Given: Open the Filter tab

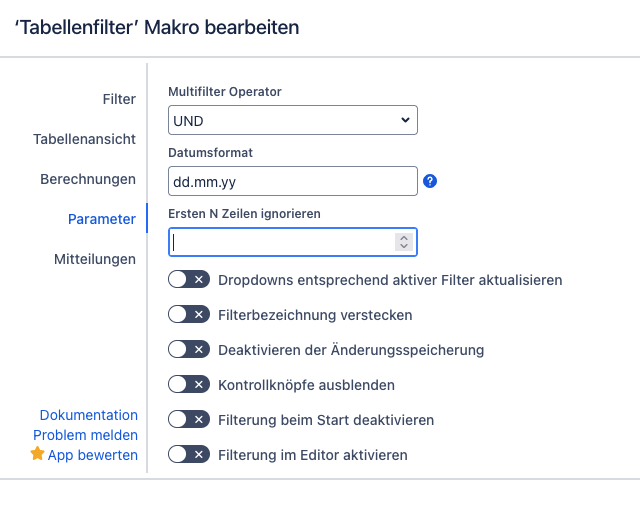Looking at the screenshot, I should tap(119, 99).
